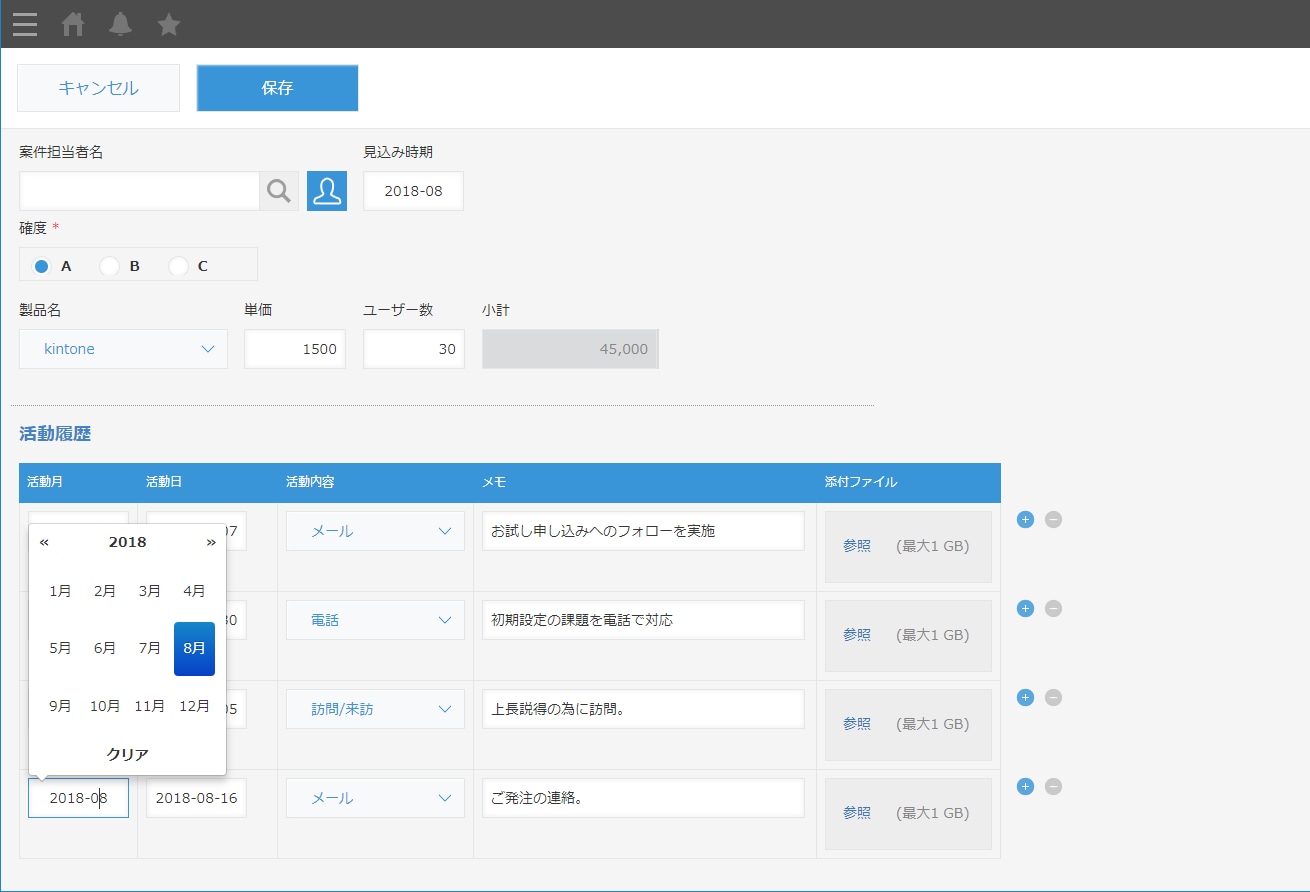The height and width of the screenshot is (892, 1310).
Task: Click the magnifier to search 案件担当者名
Action: click(278, 190)
